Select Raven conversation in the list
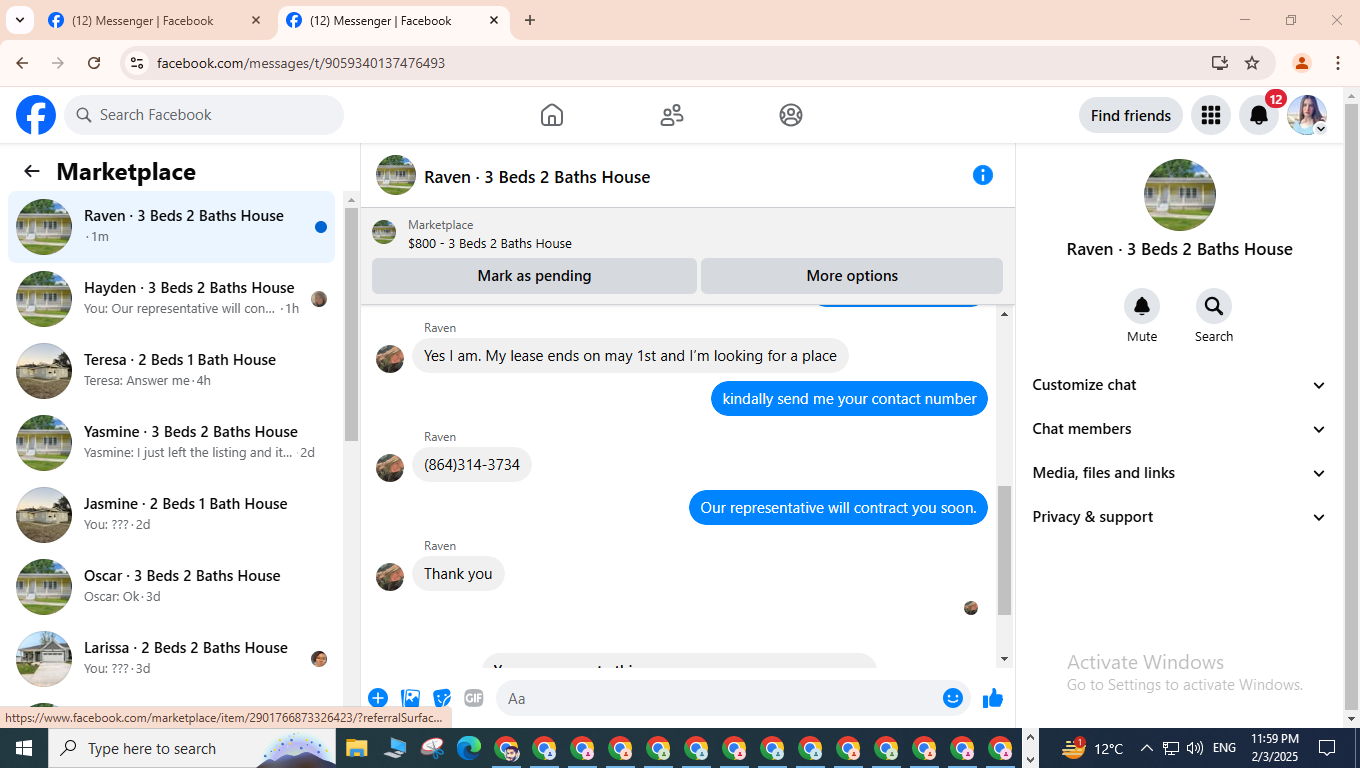 point(172,227)
